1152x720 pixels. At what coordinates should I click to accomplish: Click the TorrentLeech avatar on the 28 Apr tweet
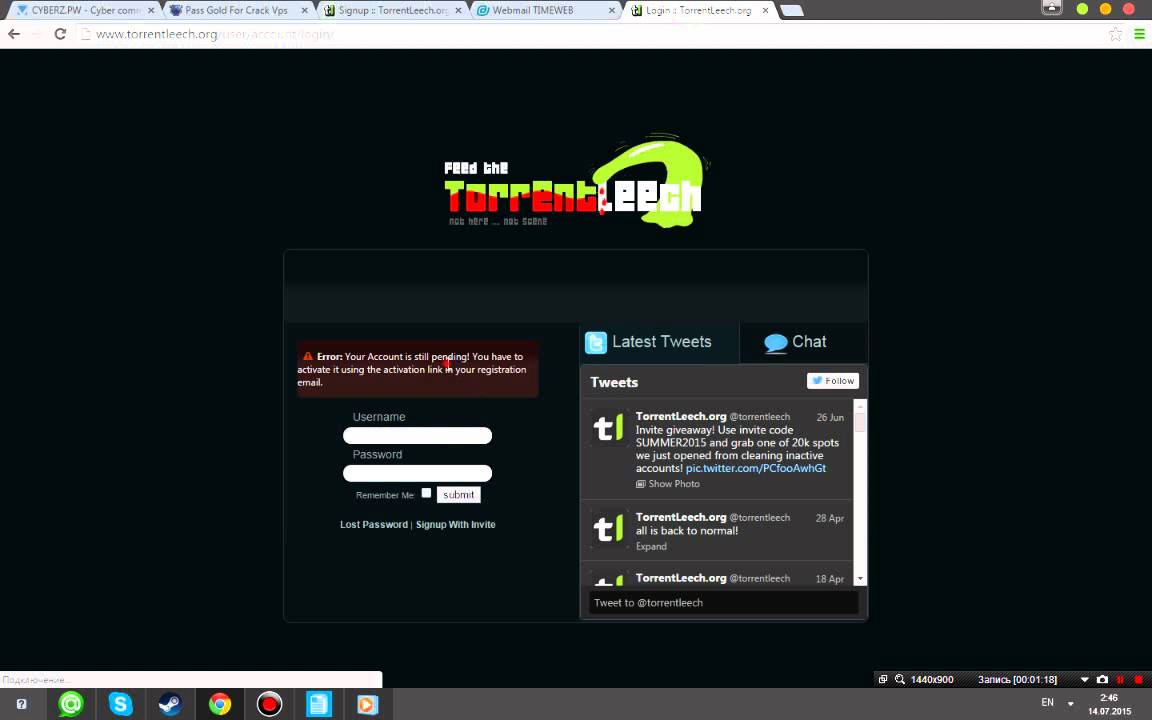[x=608, y=528]
